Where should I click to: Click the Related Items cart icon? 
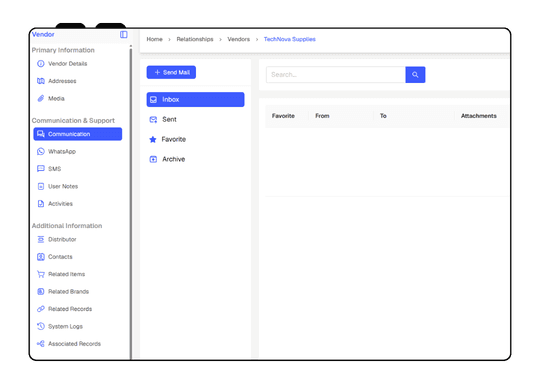pos(41,274)
